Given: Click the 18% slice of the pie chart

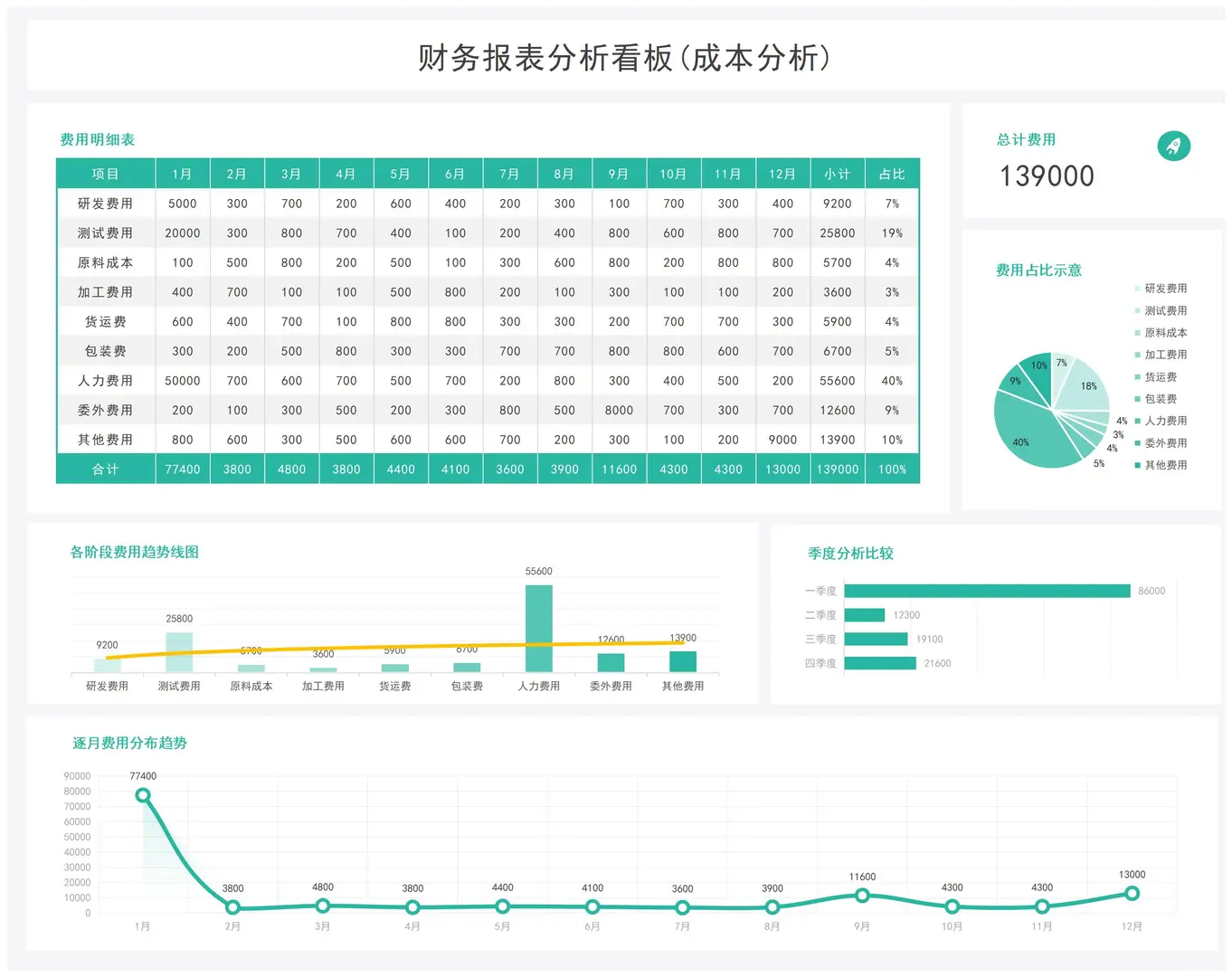Looking at the screenshot, I should pos(1085,384).
